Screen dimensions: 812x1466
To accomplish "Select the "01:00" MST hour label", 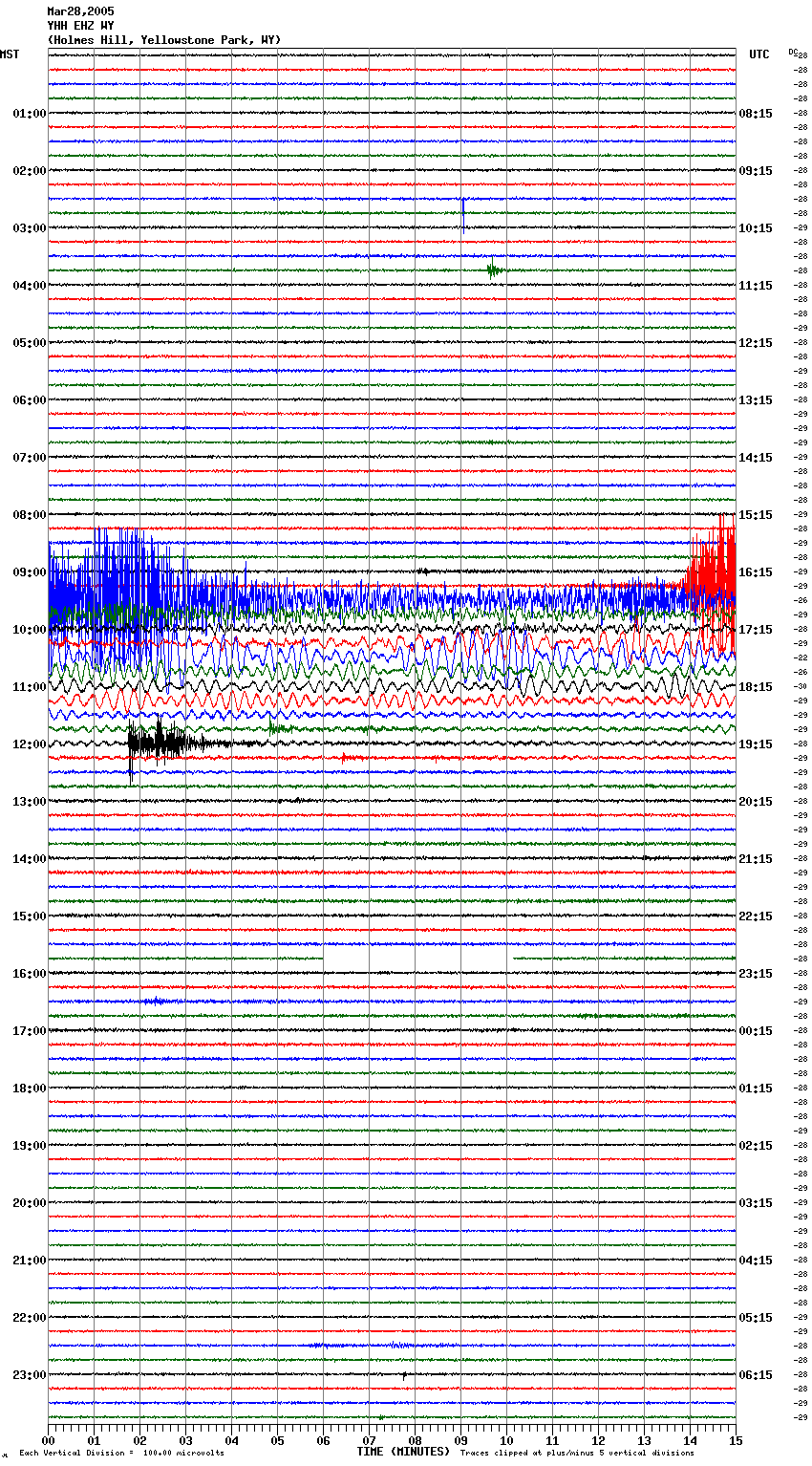I will tap(30, 114).
